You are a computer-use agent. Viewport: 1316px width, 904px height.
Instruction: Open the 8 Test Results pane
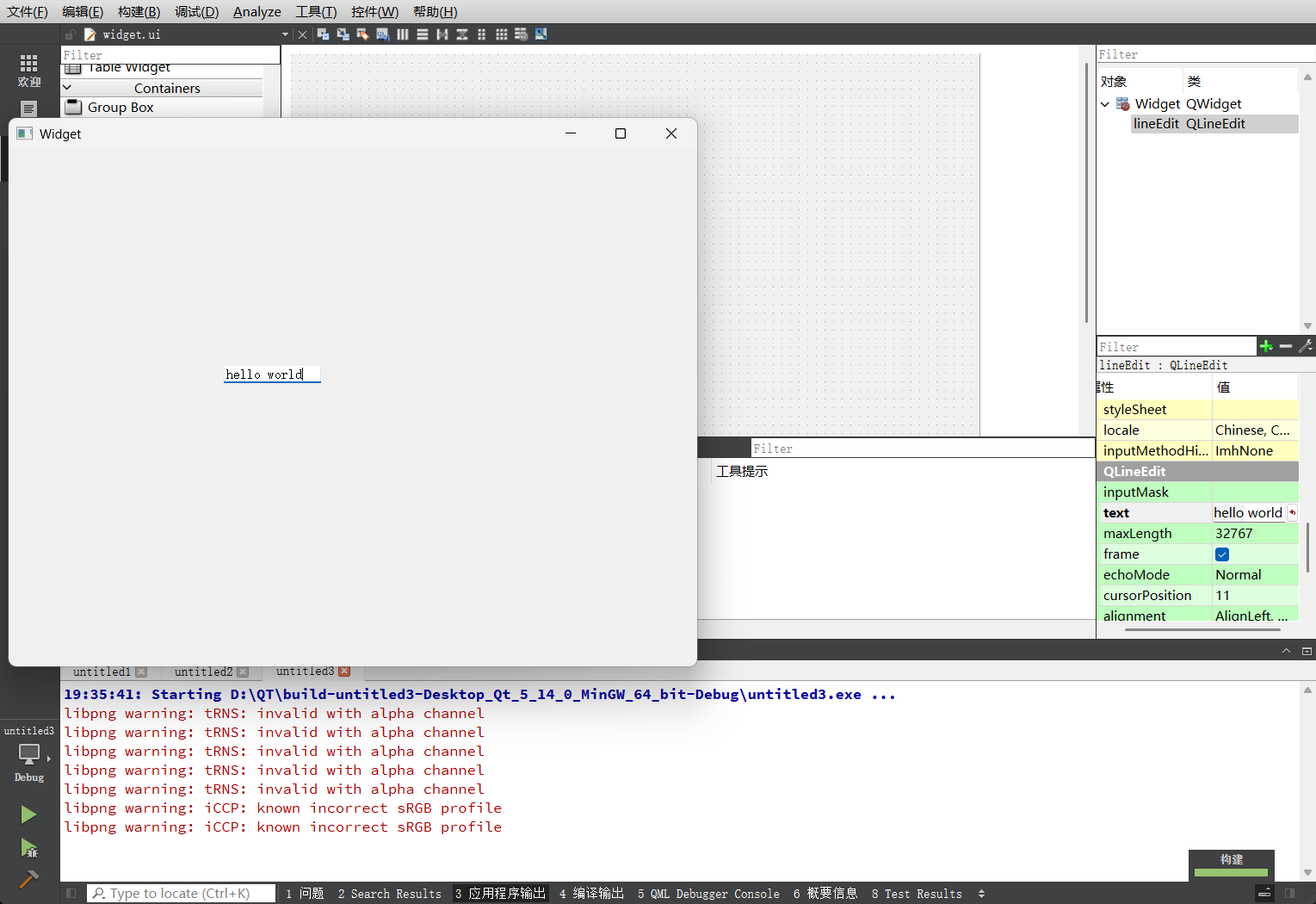(x=917, y=894)
